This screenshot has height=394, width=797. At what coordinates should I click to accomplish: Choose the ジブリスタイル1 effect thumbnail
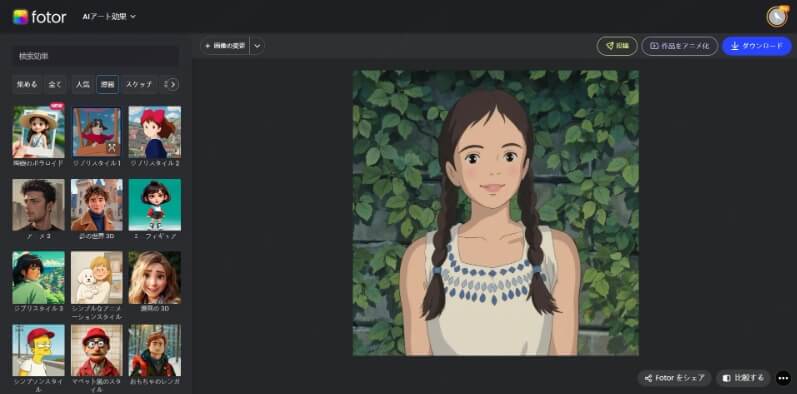[x=97, y=132]
